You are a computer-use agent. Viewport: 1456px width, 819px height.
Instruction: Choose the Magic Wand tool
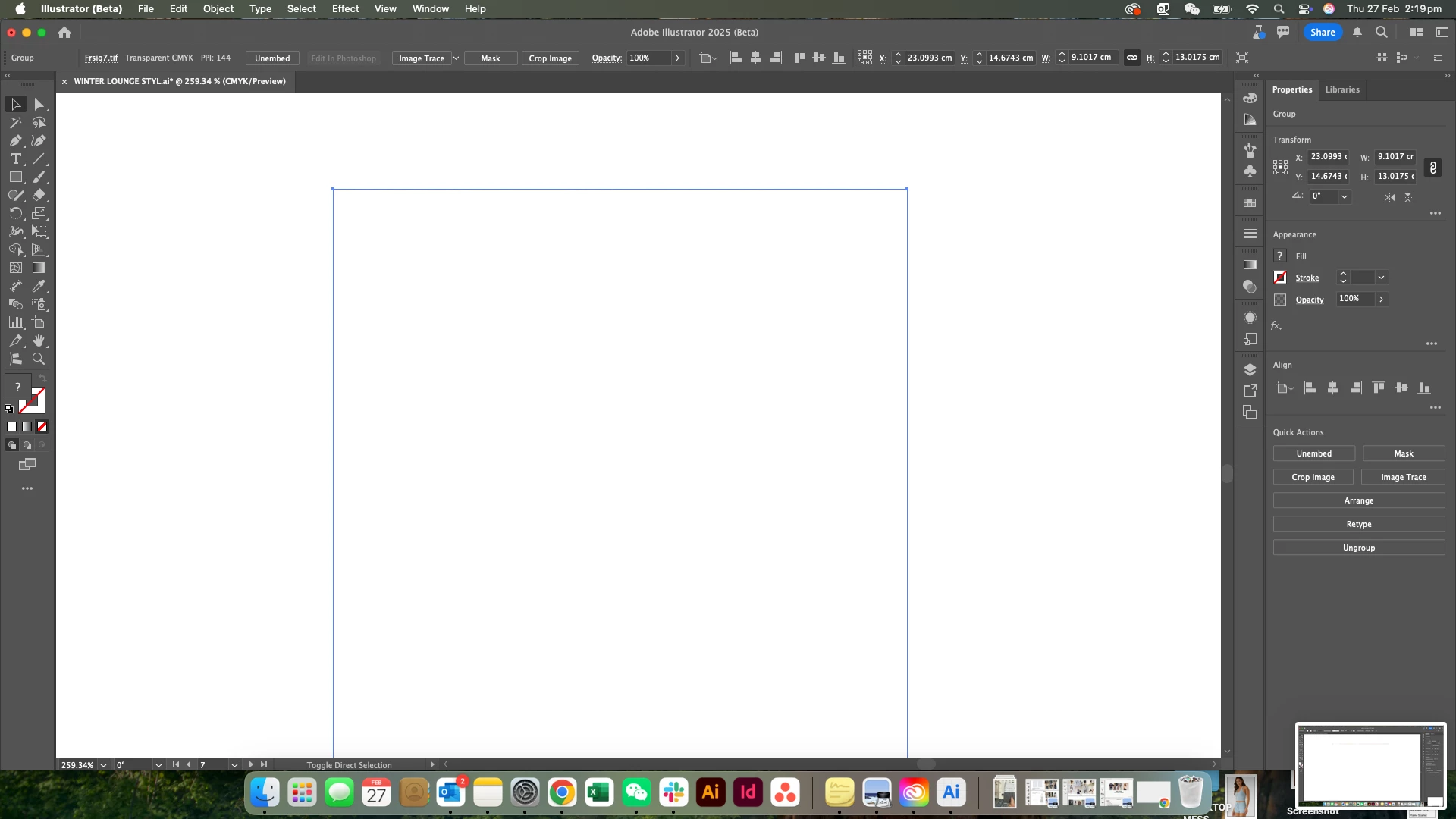click(x=15, y=123)
